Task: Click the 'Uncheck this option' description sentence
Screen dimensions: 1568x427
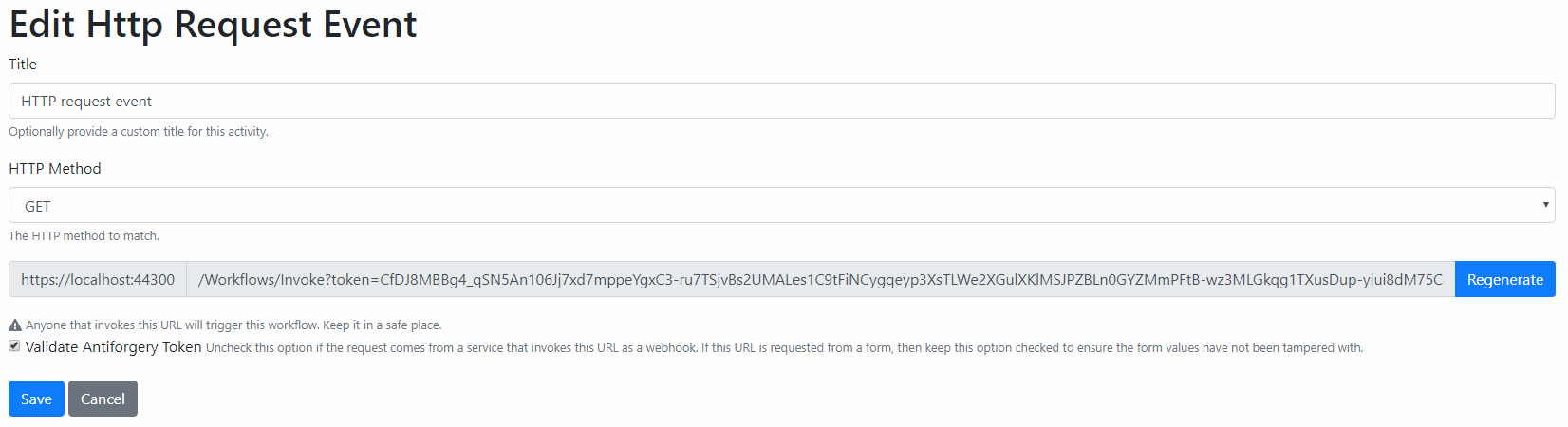Action: point(452,348)
